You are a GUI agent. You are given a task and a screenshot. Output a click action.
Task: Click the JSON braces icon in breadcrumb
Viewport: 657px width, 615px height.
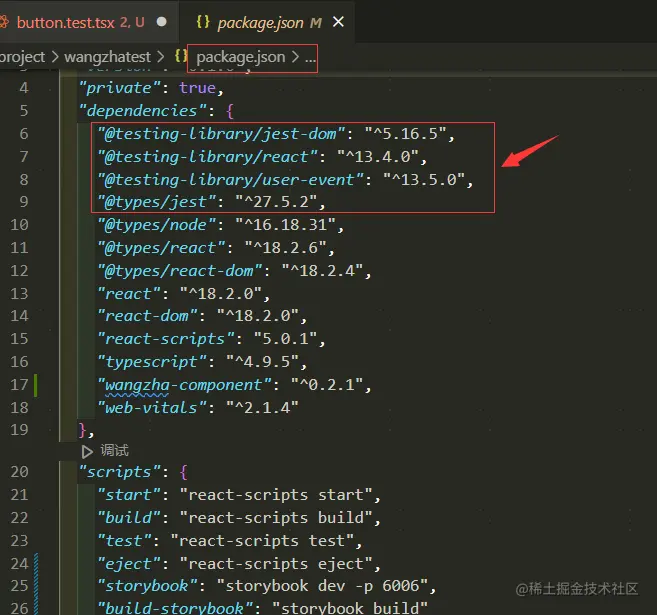tap(180, 56)
